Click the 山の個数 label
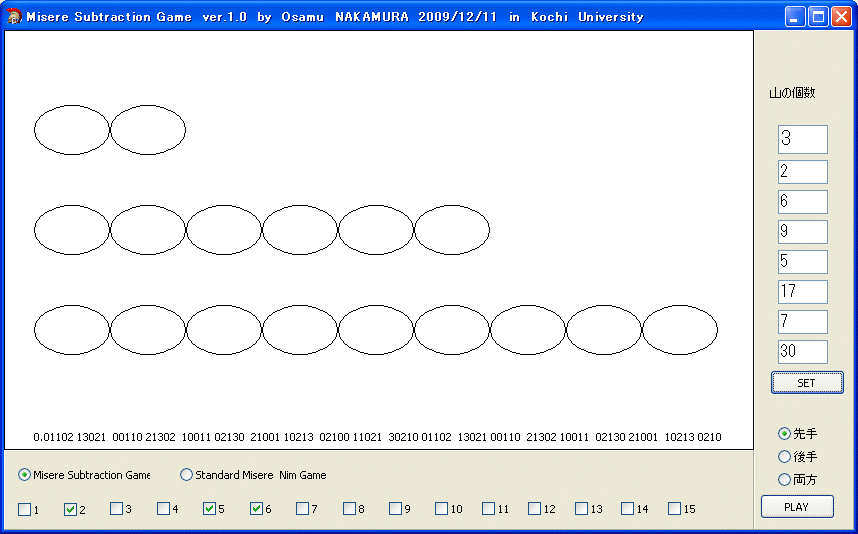This screenshot has width=858, height=534. (x=792, y=93)
